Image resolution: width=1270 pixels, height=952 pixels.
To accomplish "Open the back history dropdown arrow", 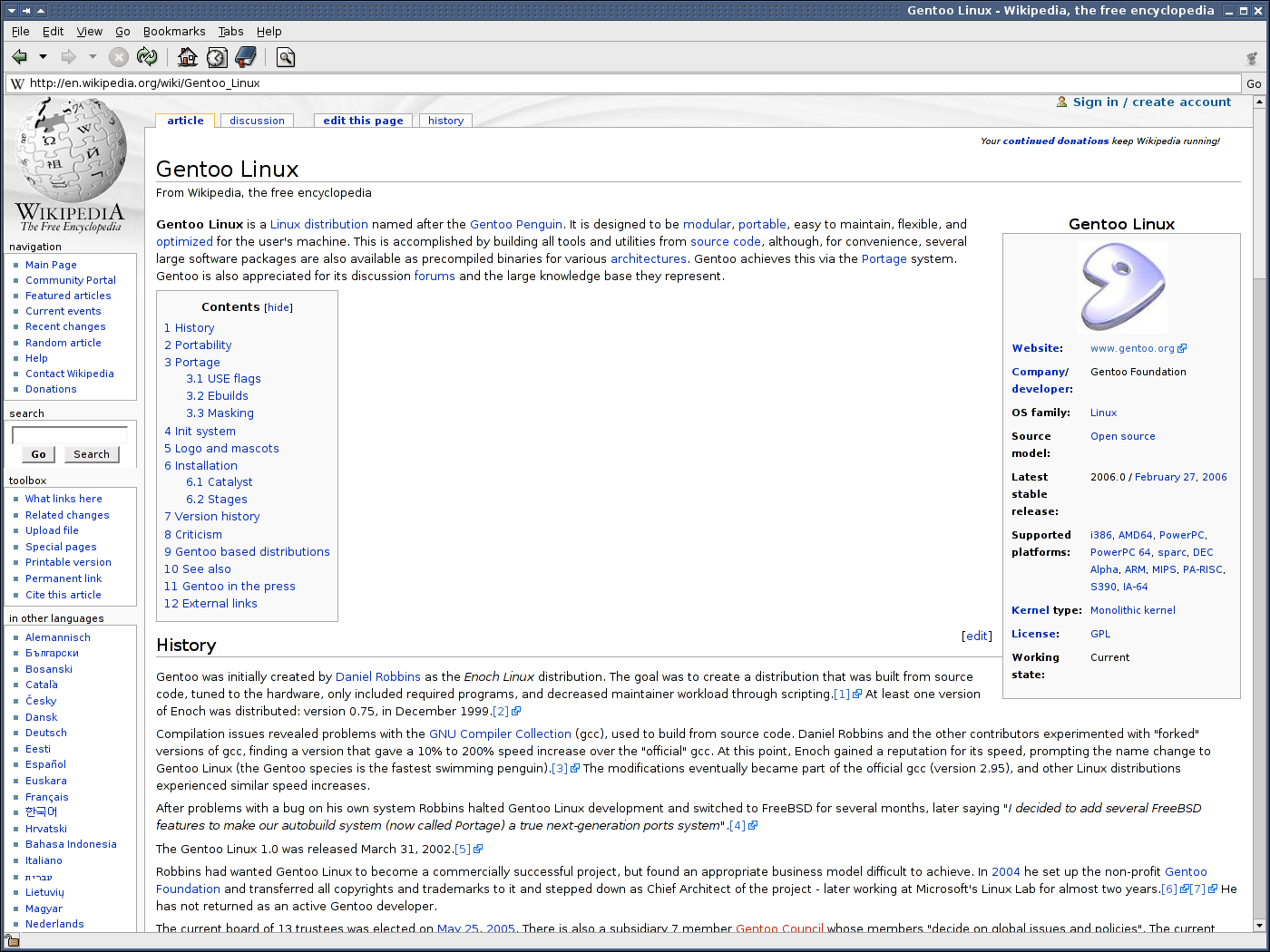I will (x=43, y=57).
